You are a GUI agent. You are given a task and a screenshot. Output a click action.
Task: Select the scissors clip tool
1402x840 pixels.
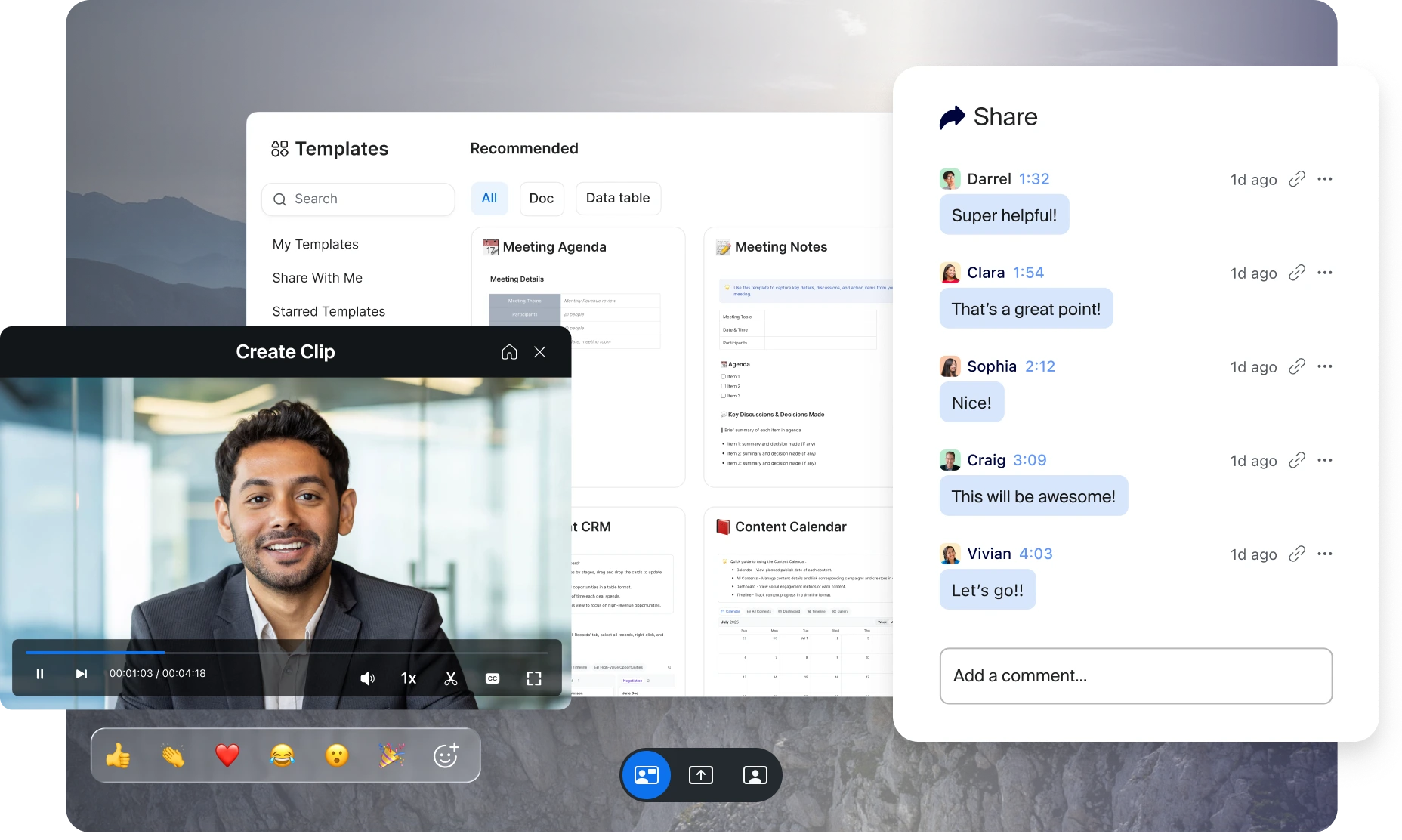coord(451,678)
